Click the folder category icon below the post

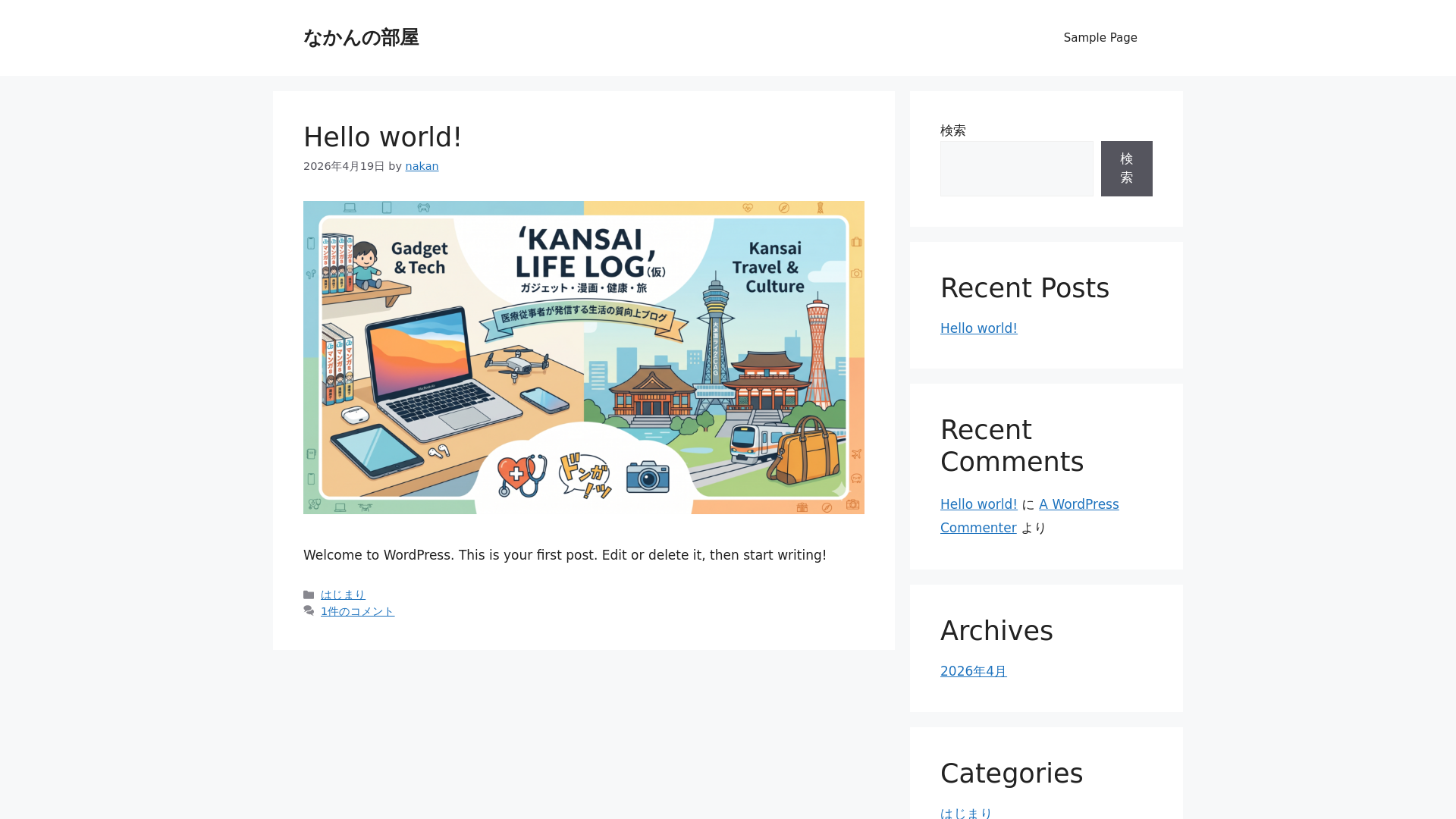point(309,595)
